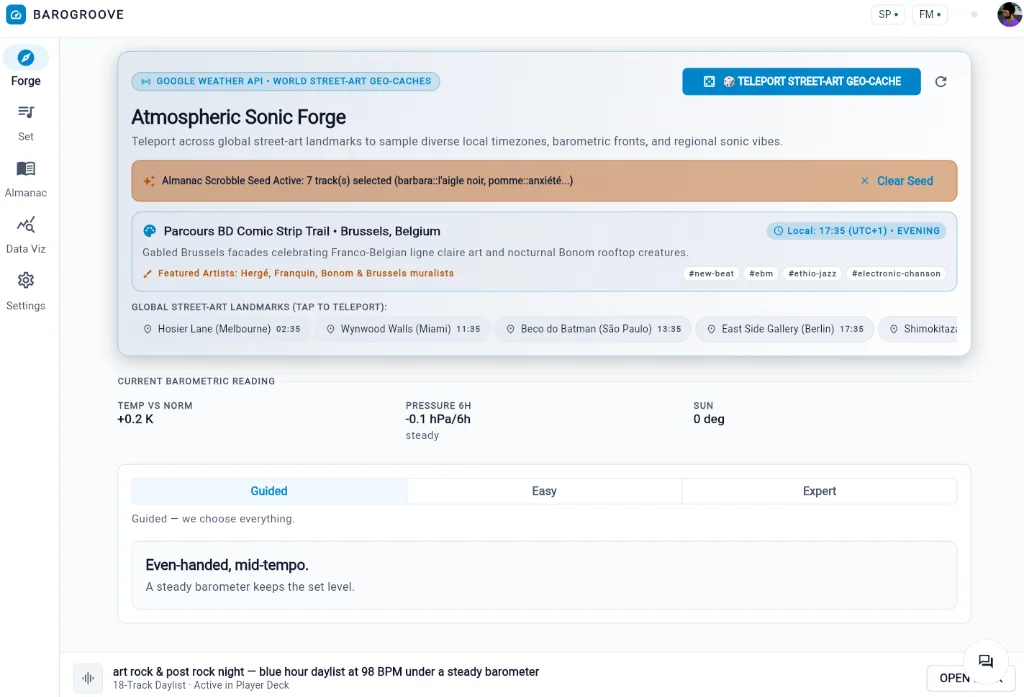Click Teleport Street-Art Geo-Cache button
1024x697 pixels.
tap(801, 82)
